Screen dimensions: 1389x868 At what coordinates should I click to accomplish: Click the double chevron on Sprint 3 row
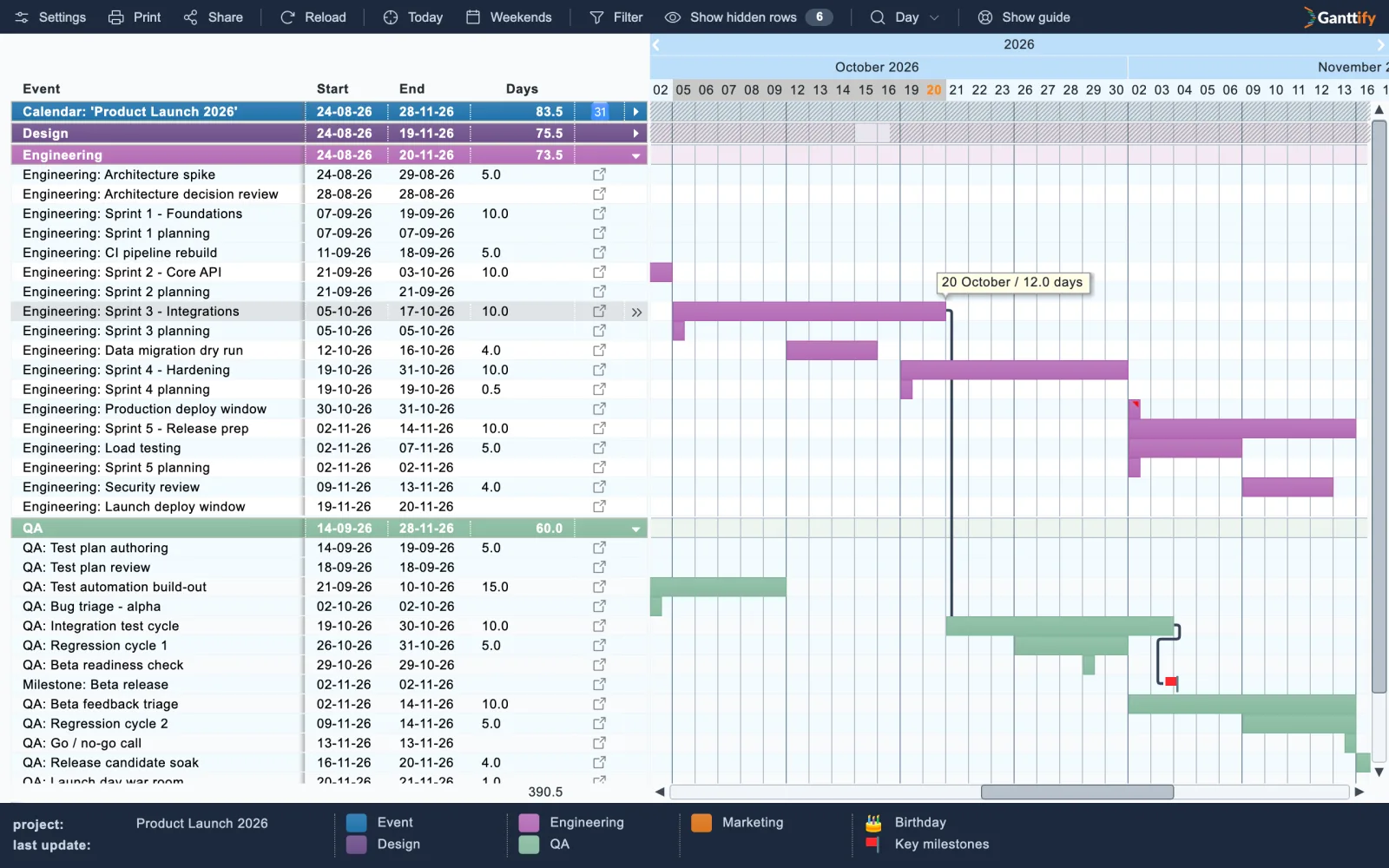tap(637, 312)
